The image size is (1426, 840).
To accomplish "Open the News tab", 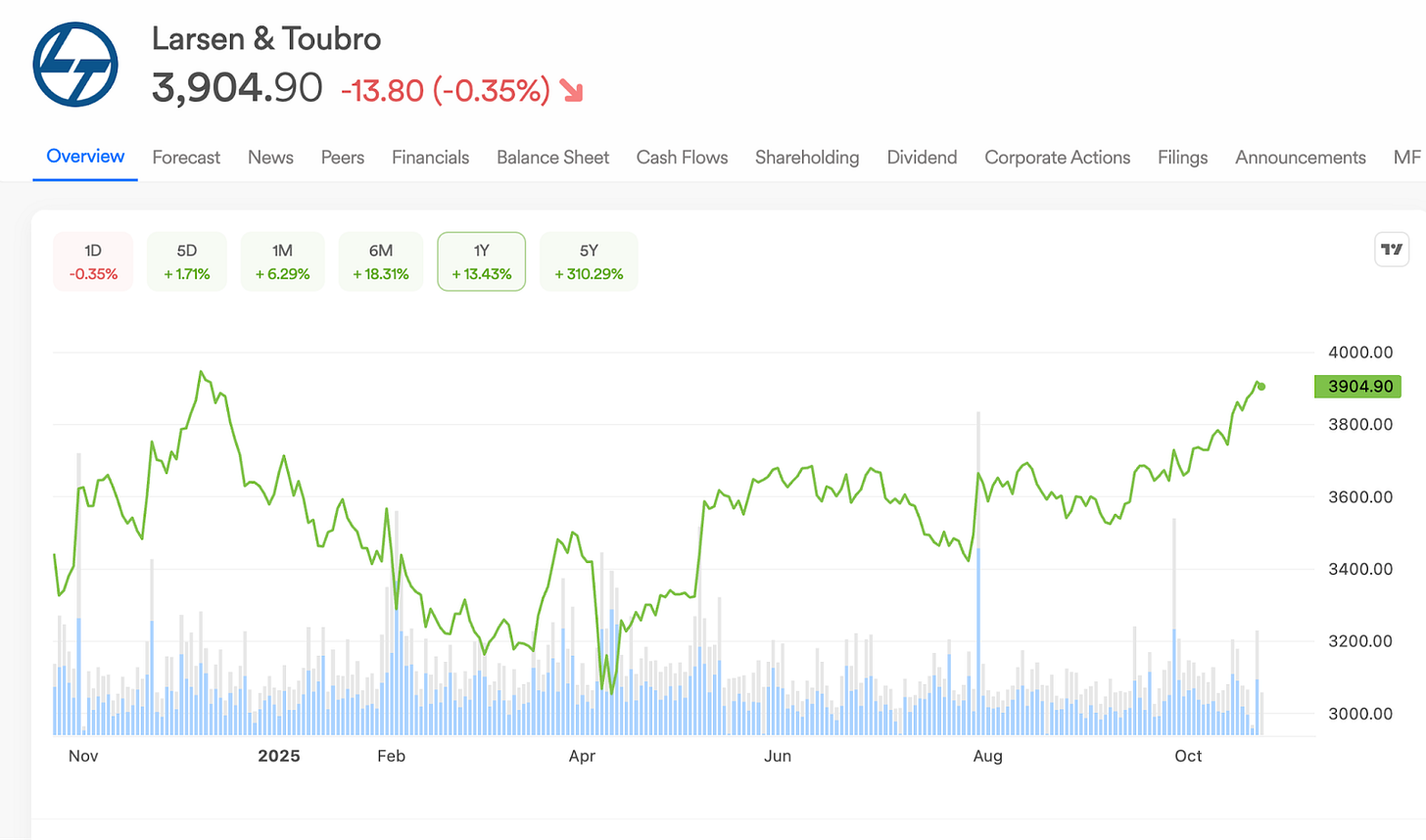I will pyautogui.click(x=270, y=158).
